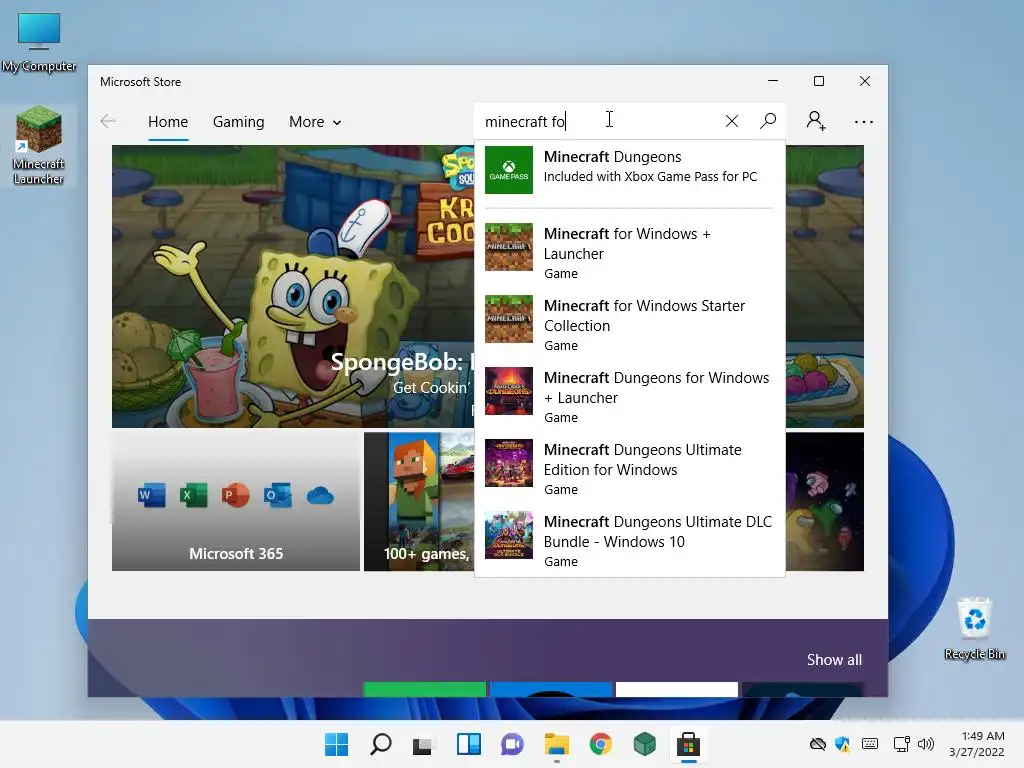Open File Explorer on taskbar
This screenshot has width=1024, height=768.
[x=556, y=744]
